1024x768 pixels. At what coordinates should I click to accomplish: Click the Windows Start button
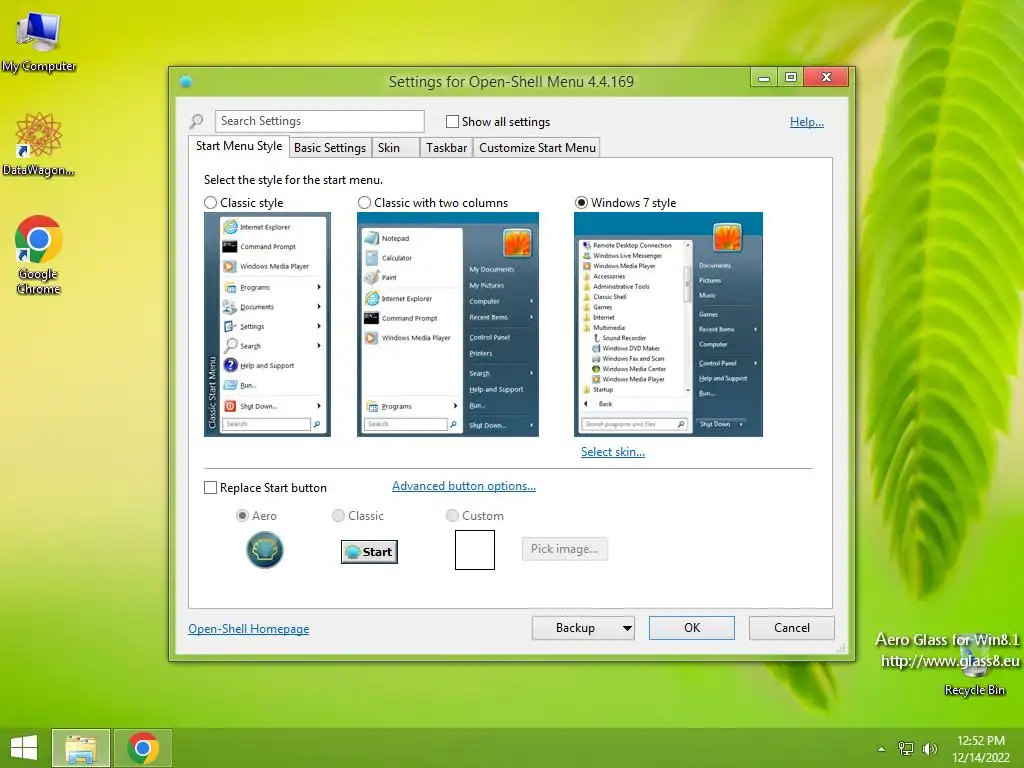(x=24, y=748)
